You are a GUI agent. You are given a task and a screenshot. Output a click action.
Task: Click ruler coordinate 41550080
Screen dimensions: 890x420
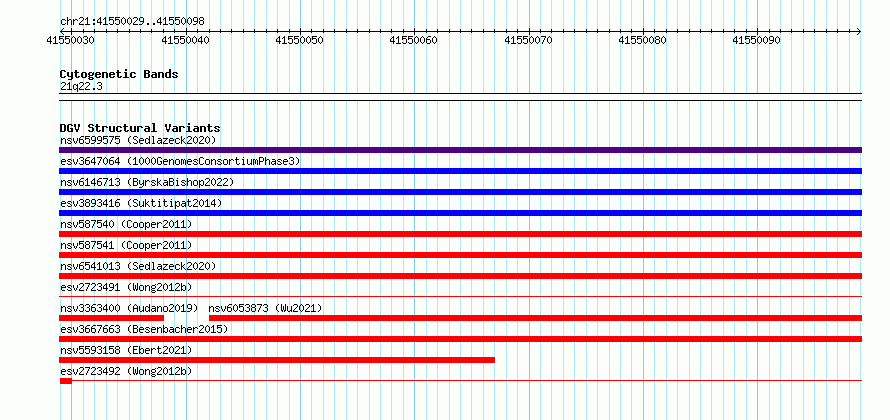tap(643, 40)
